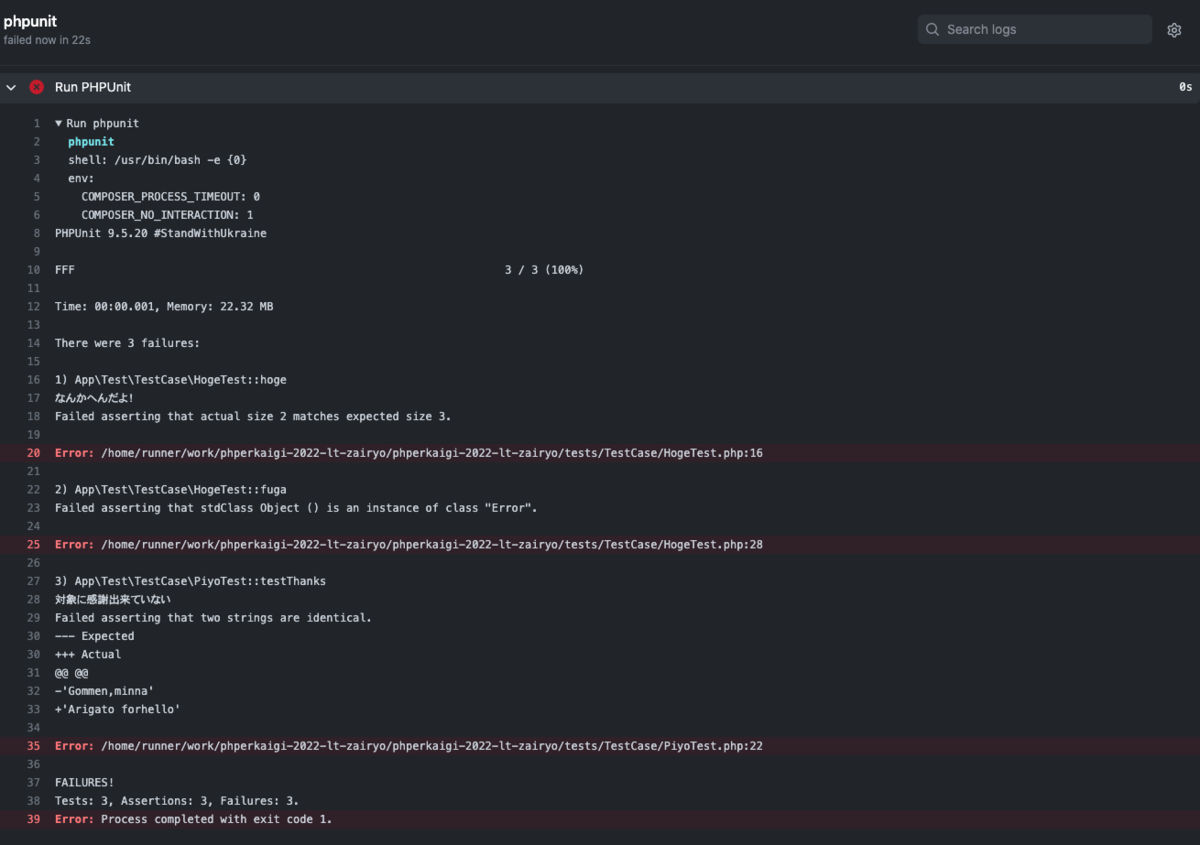Screen dimensions: 1200x845
Task: Click '3 / 3 (100%)' progress text
Action: click(544, 270)
